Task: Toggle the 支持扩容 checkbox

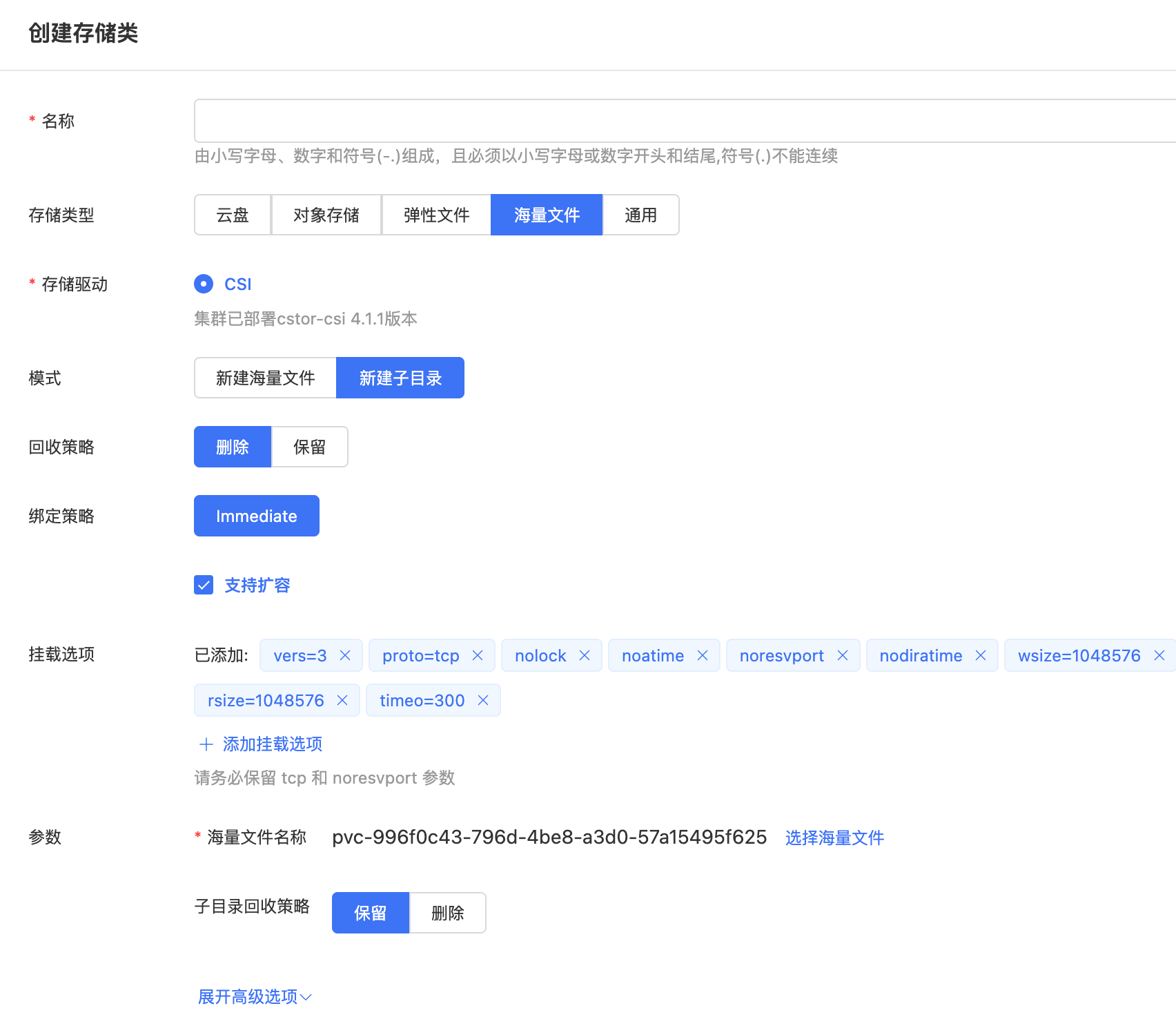Action: point(204,585)
